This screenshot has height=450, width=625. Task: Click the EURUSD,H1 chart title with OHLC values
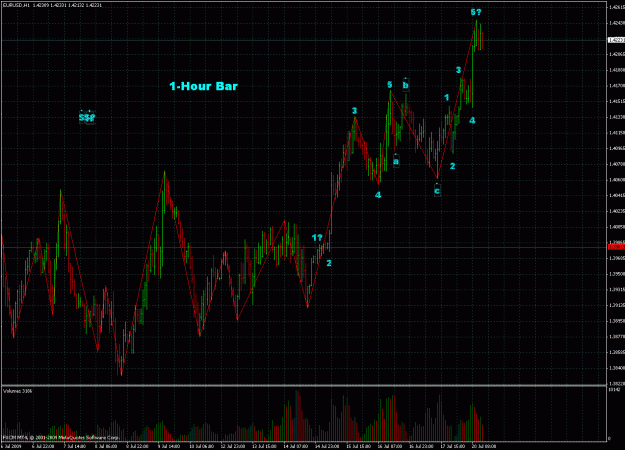pos(52,5)
